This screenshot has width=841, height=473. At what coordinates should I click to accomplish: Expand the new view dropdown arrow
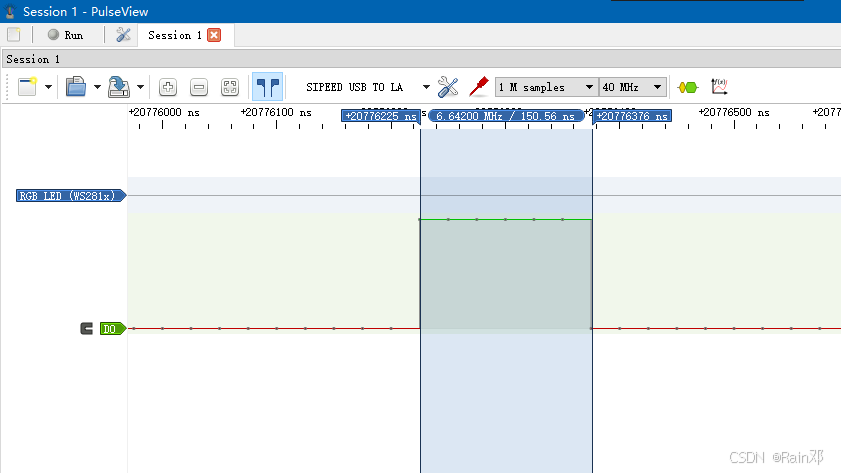48,87
